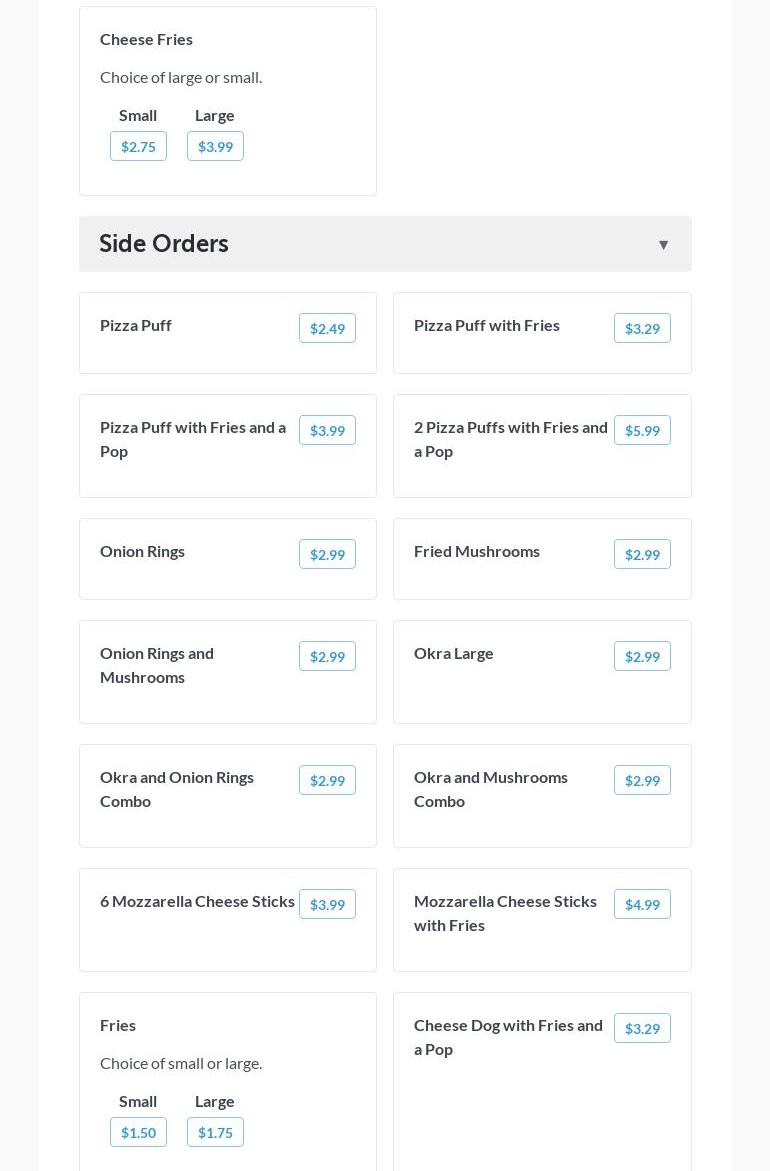Viewport: 770px width, 1171px height.
Task: Open the Pizza Puff item title
Action: pyautogui.click(x=136, y=325)
